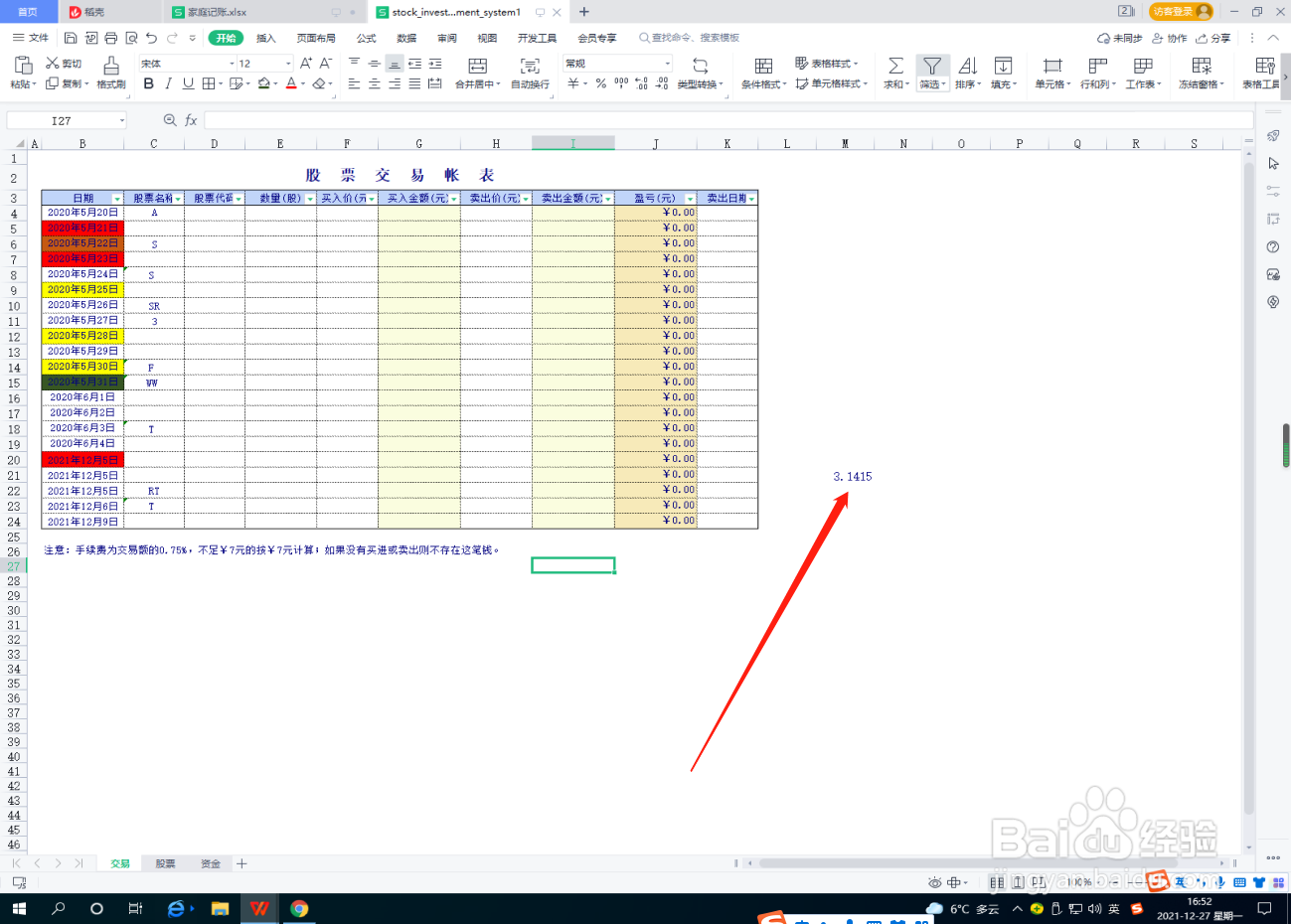
Task: Open the 盈亏(元) column filter dropdown
Action: 690,199
